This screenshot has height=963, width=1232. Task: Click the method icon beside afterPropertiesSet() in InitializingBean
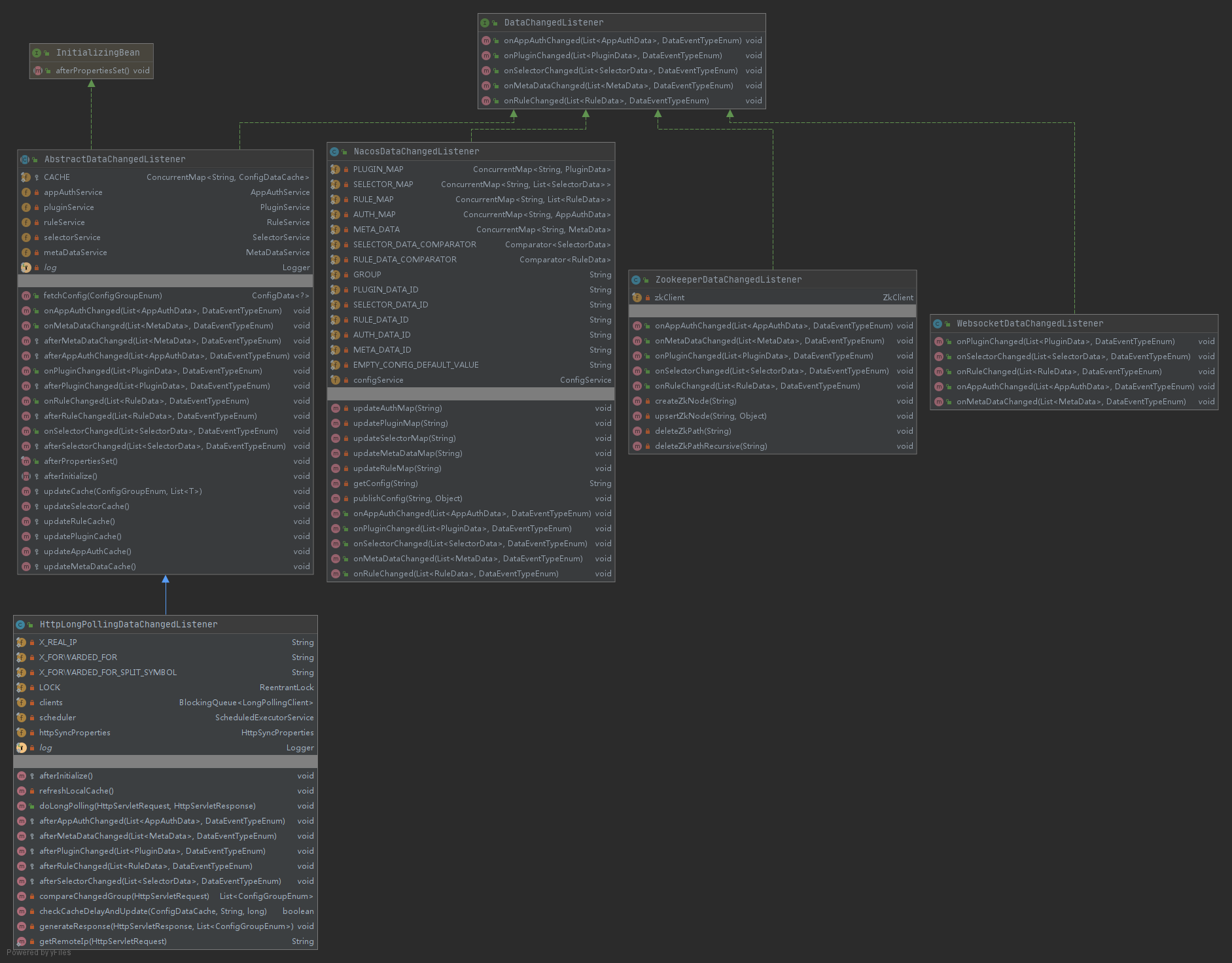(x=38, y=71)
